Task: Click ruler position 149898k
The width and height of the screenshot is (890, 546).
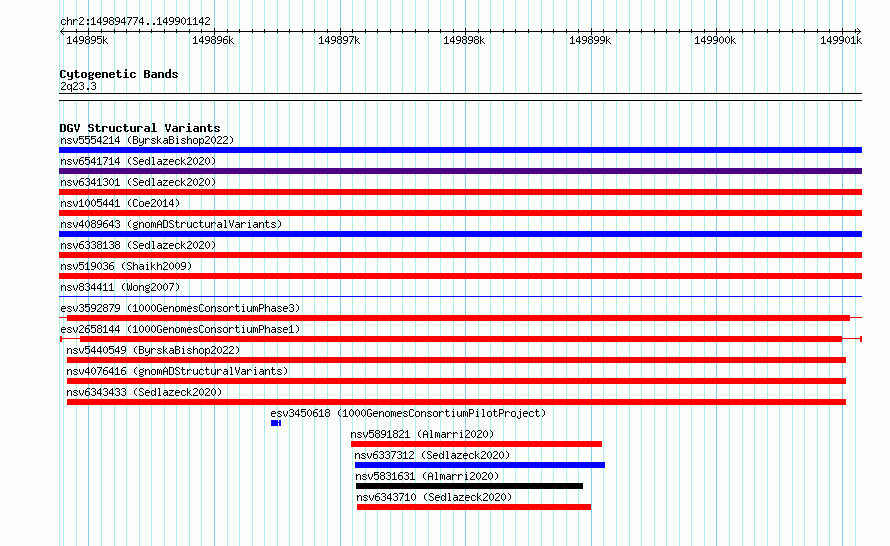Action: [464, 40]
